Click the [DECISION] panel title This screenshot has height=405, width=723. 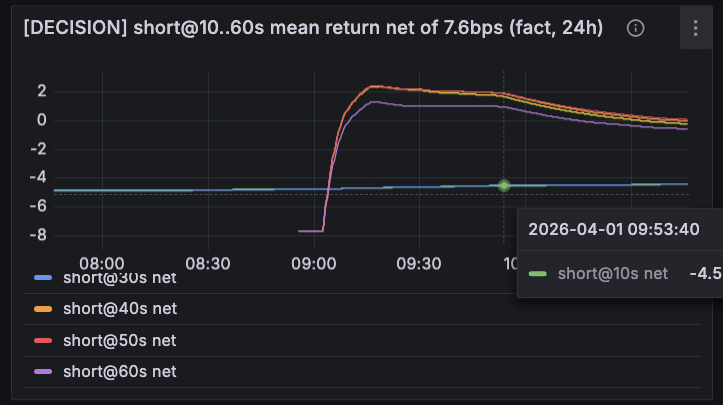click(312, 28)
